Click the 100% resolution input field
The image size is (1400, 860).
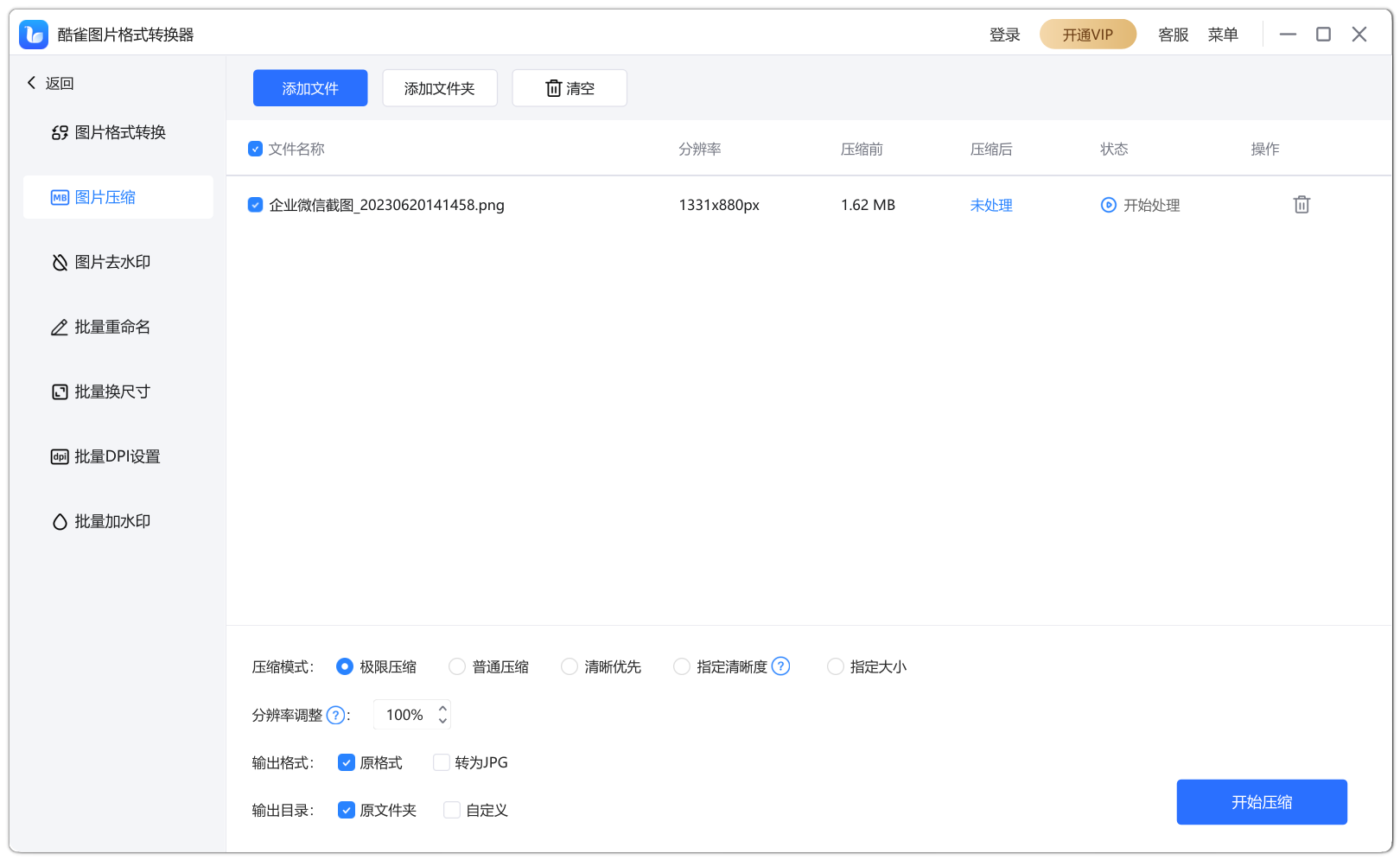click(x=404, y=715)
